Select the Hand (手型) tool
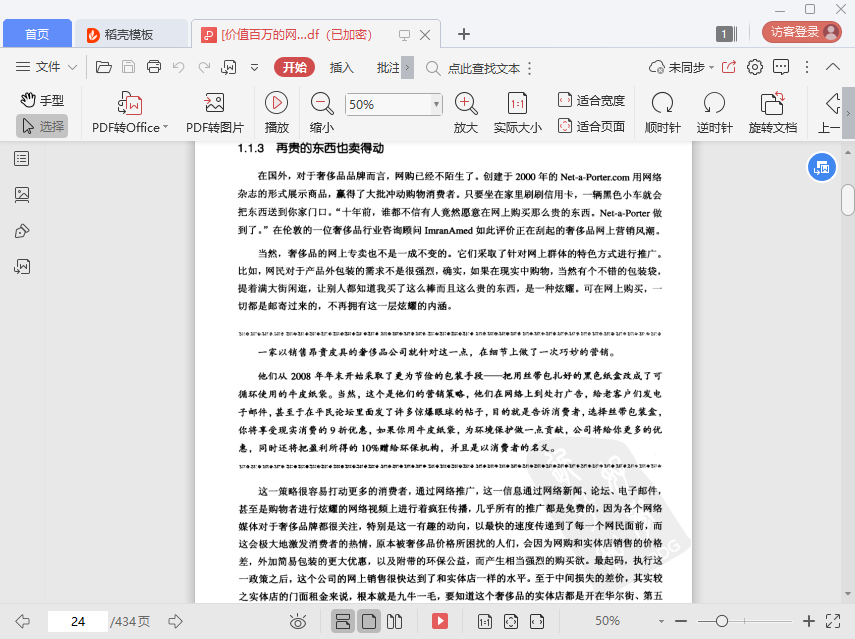Viewport: 855px width, 639px height. point(42,100)
